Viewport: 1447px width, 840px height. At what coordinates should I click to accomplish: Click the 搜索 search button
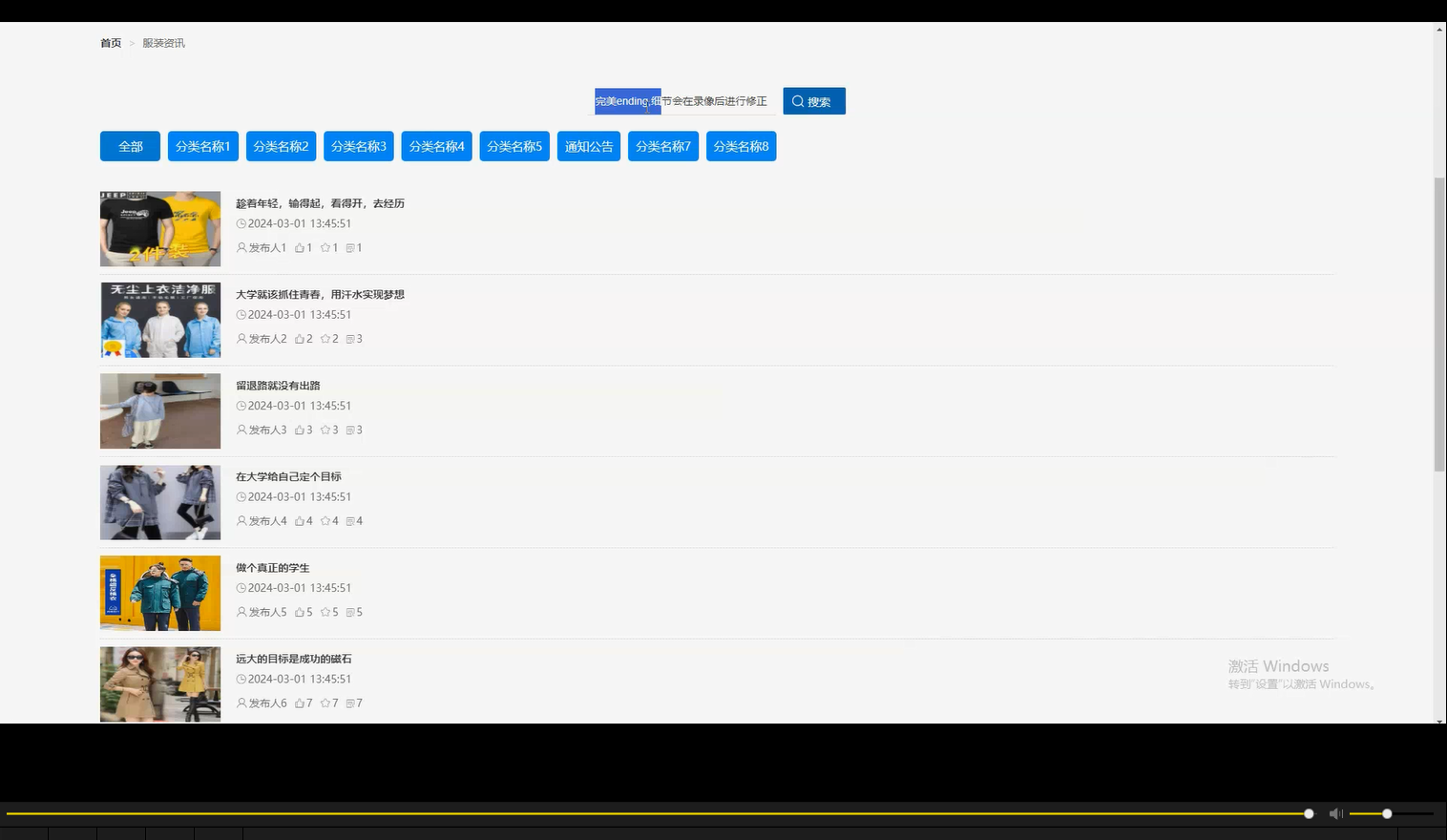[814, 101]
